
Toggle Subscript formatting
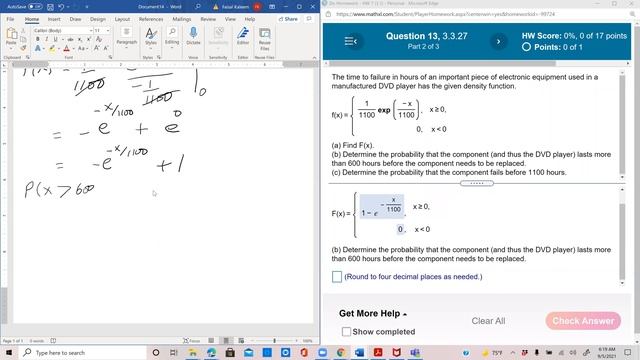point(80,39)
